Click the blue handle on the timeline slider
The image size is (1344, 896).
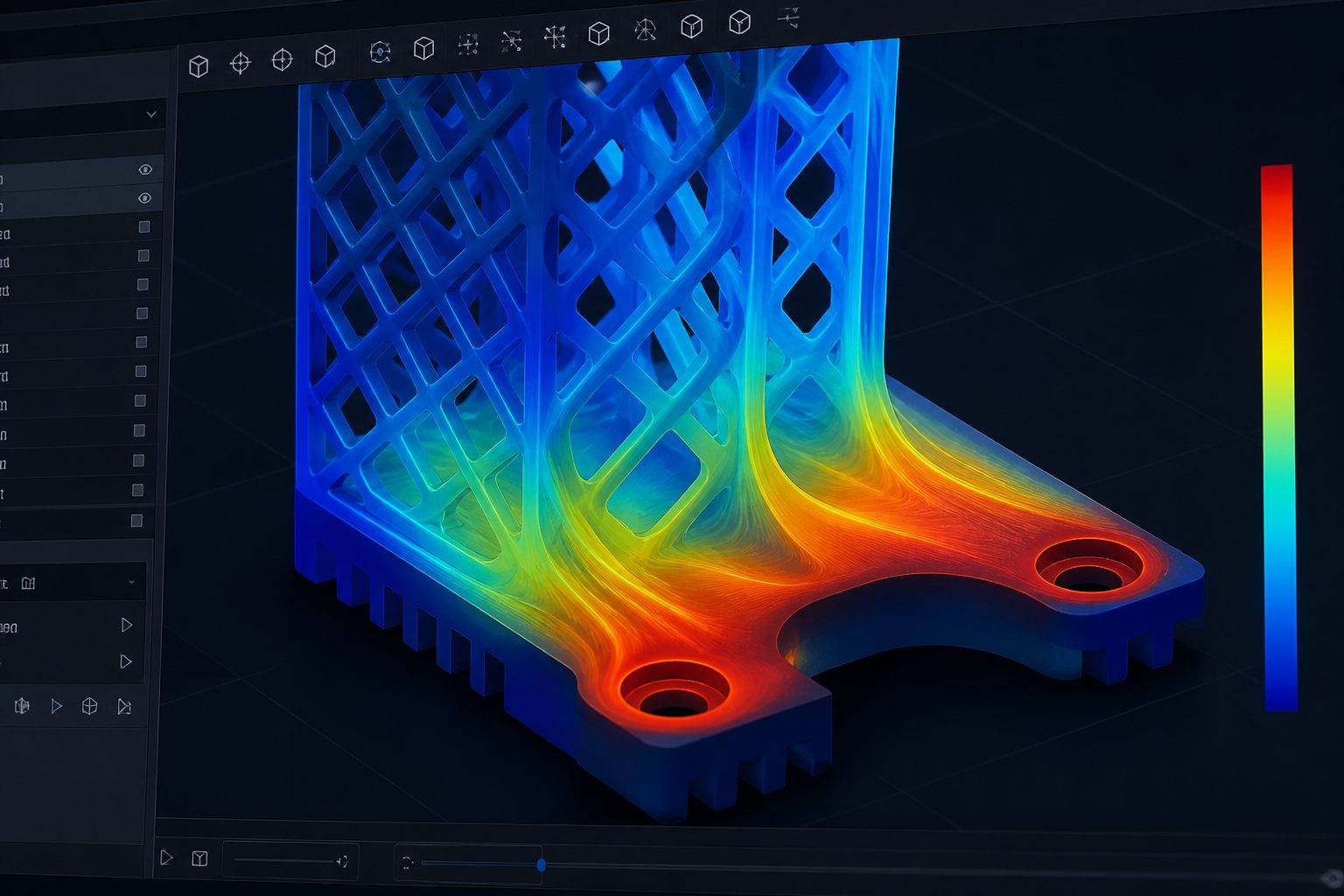(542, 864)
